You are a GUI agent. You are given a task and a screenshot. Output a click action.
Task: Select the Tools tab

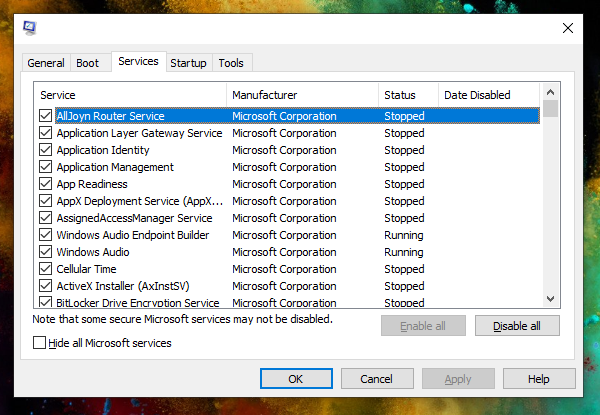click(231, 63)
